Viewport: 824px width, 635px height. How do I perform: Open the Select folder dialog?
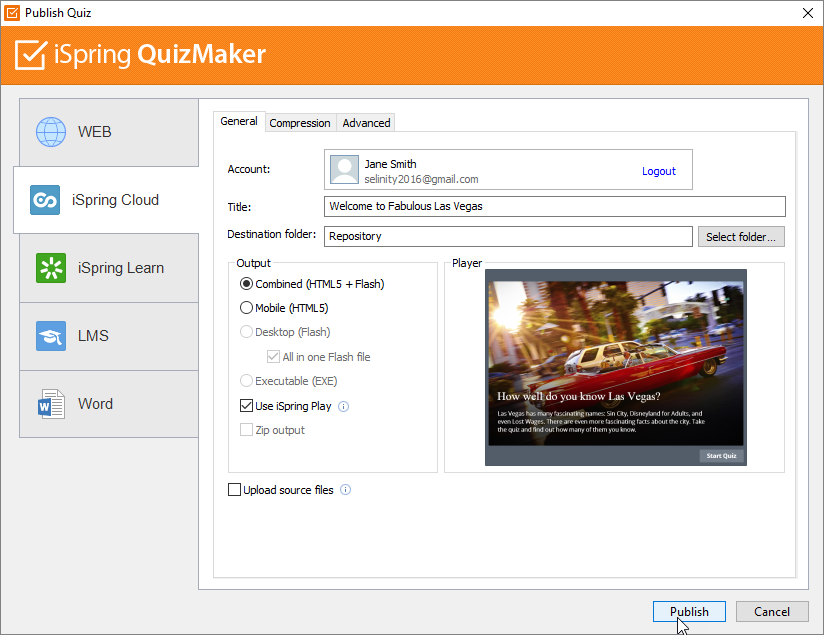pos(741,236)
